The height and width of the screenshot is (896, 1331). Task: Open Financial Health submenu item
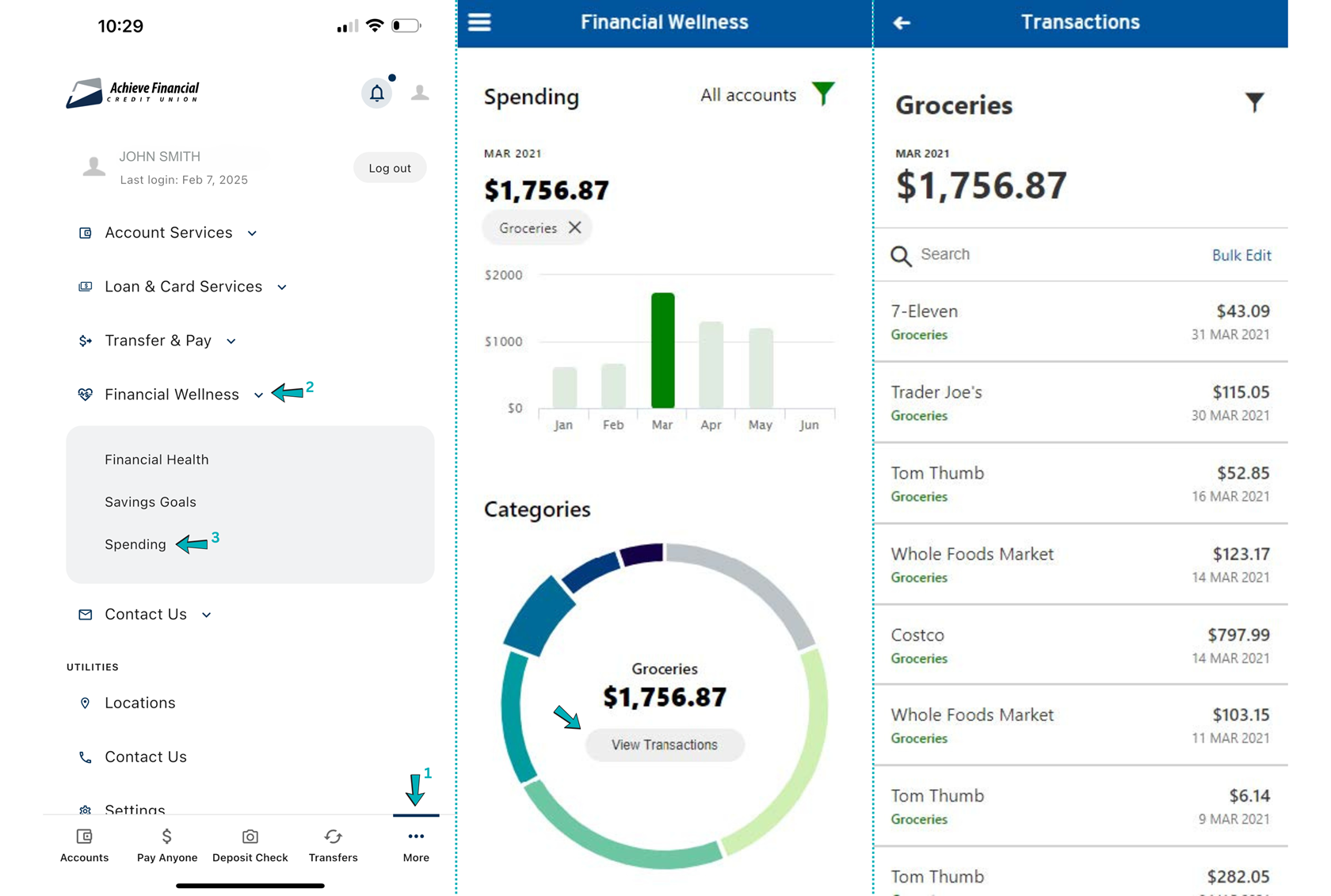[157, 459]
